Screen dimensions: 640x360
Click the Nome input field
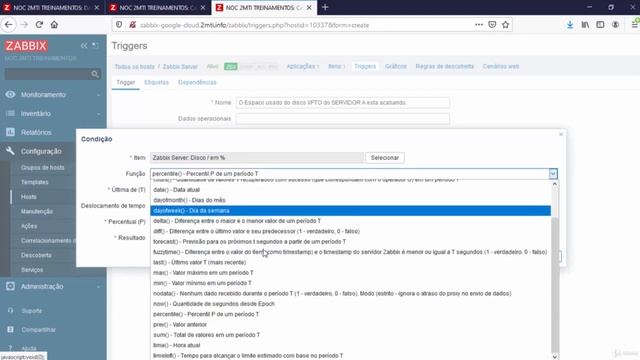[342, 102]
